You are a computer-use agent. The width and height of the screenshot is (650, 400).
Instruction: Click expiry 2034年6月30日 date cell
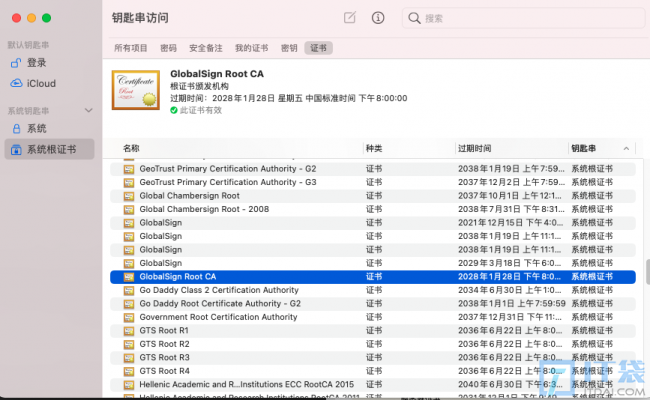coord(509,290)
